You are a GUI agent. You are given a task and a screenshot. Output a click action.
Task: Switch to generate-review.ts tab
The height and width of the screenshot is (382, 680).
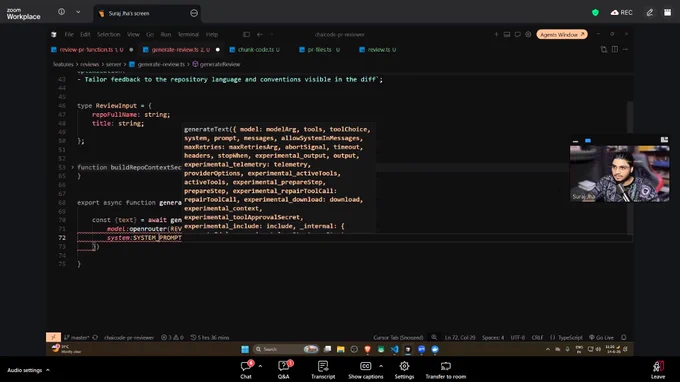[180, 49]
